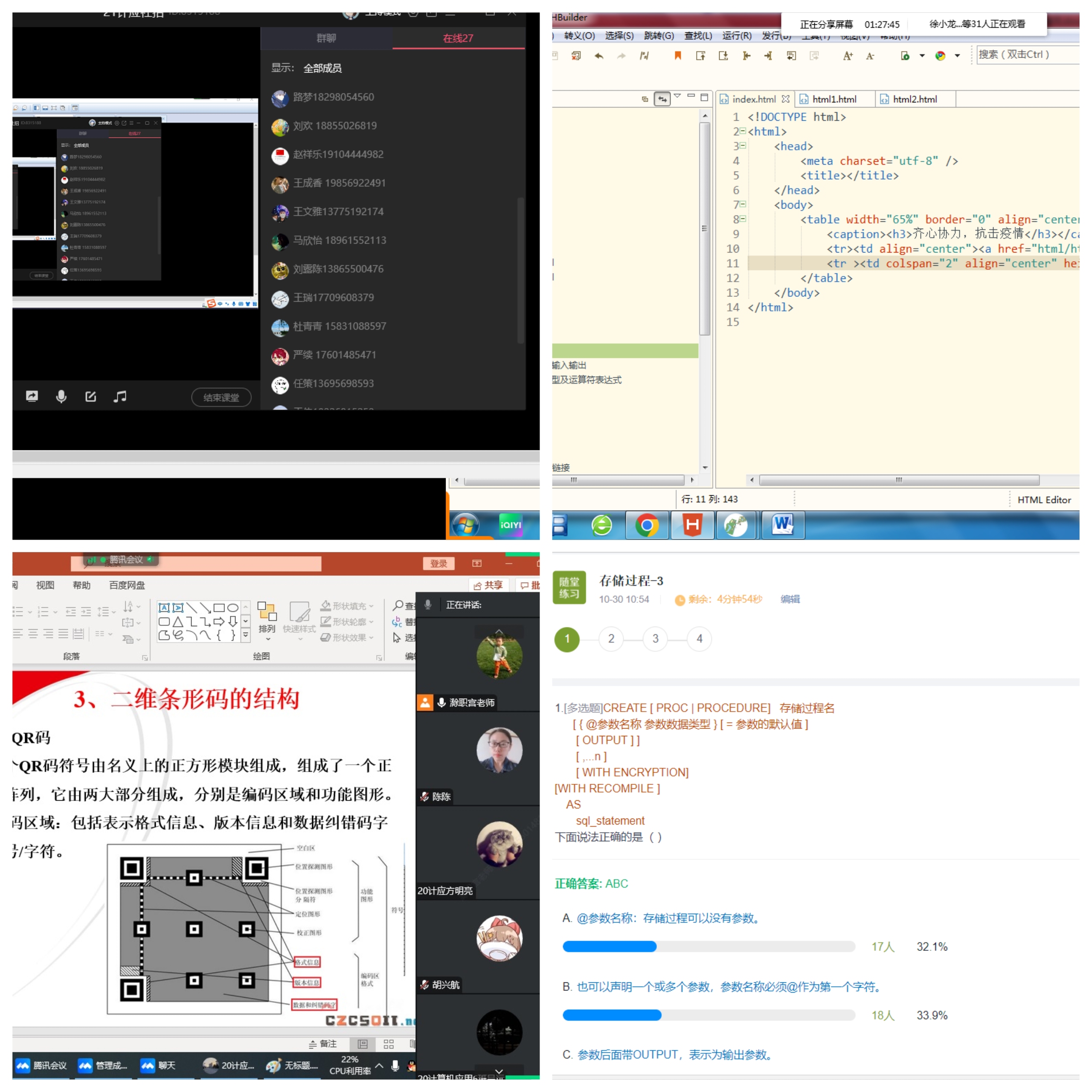Click the 编辑 edit link beside timer

click(x=790, y=599)
